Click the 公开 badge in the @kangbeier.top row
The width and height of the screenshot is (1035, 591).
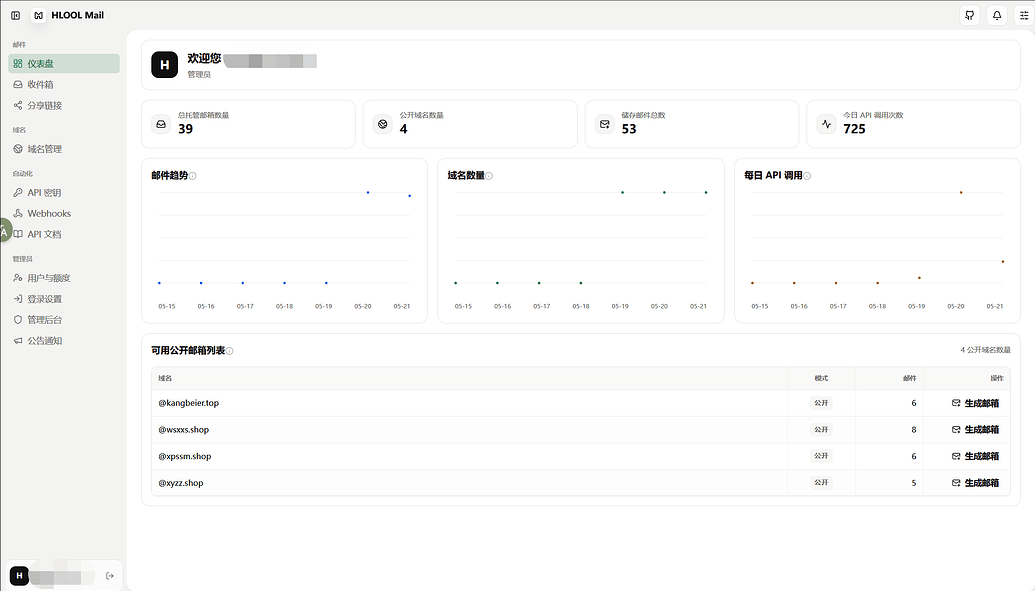(821, 403)
